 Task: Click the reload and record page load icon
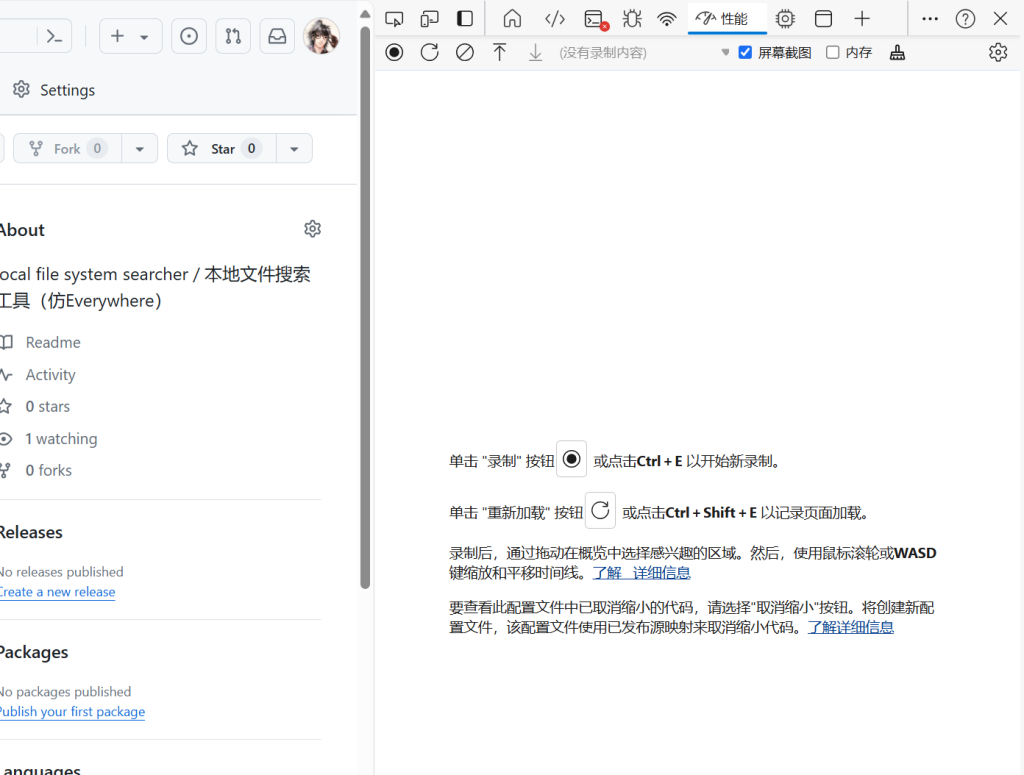coord(429,52)
